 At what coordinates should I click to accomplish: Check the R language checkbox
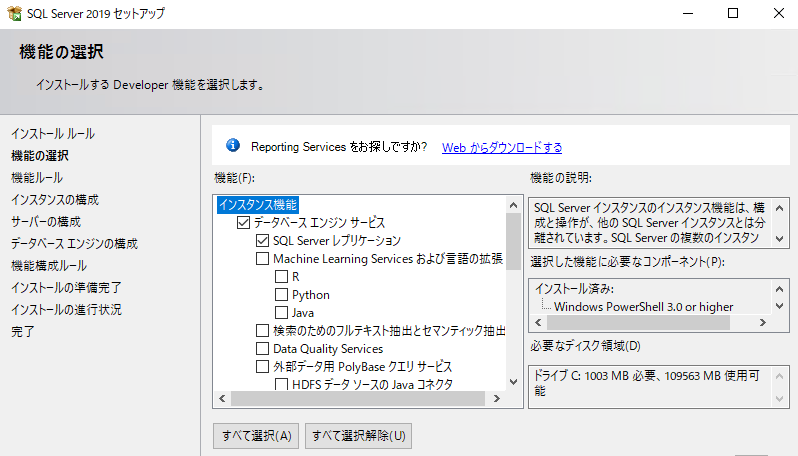point(281,276)
